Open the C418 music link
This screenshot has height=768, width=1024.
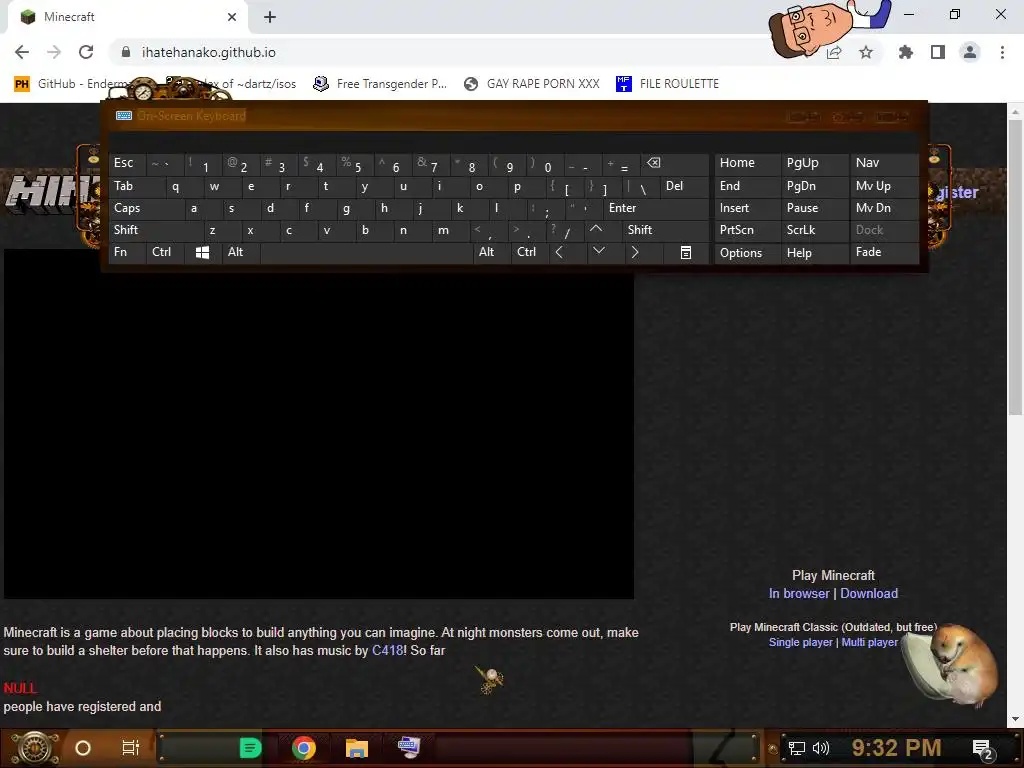click(387, 650)
